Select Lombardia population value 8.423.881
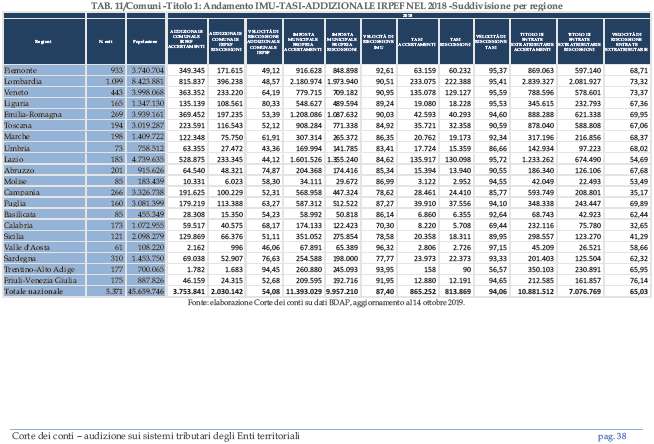654x444 pixels. pyautogui.click(x=147, y=81)
